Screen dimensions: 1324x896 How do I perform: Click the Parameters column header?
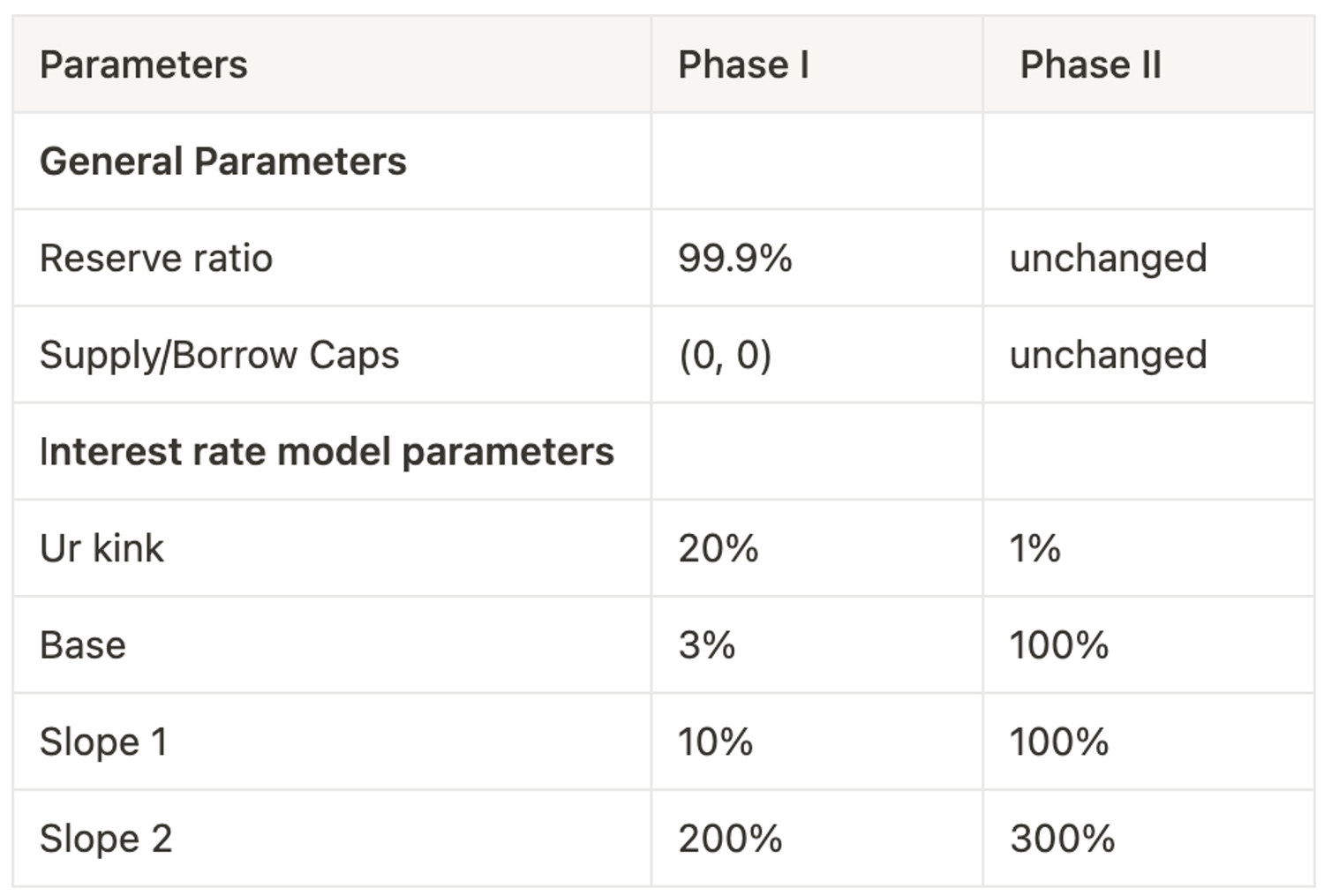[144, 65]
